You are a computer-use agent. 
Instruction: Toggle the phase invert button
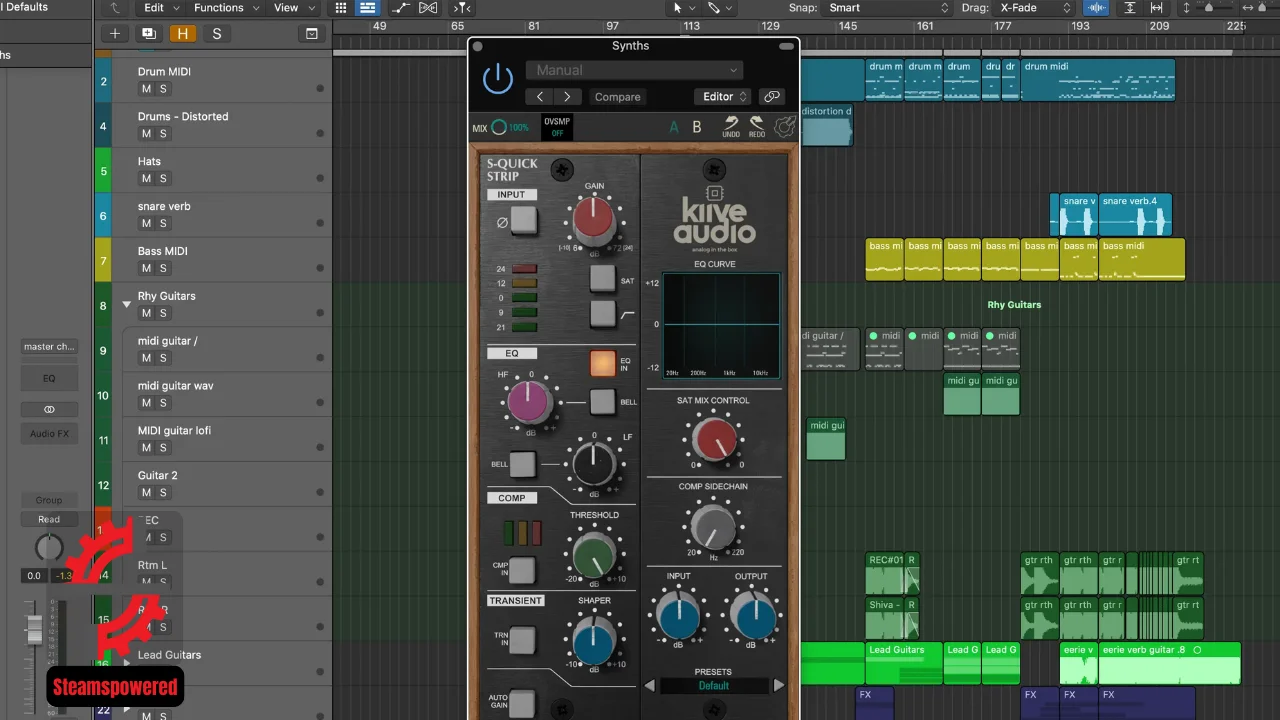click(524, 221)
